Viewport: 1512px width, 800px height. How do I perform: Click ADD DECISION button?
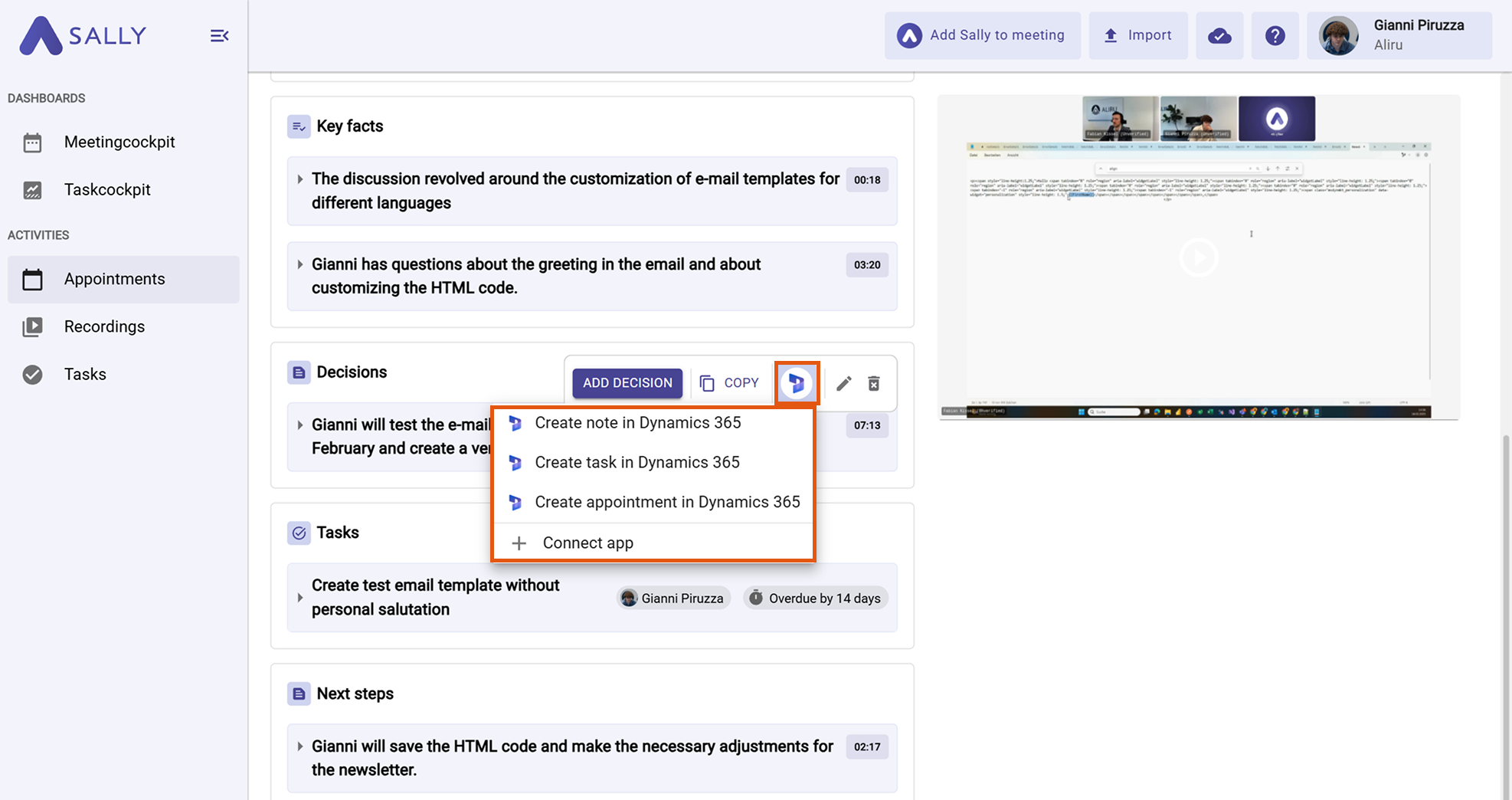tap(627, 382)
